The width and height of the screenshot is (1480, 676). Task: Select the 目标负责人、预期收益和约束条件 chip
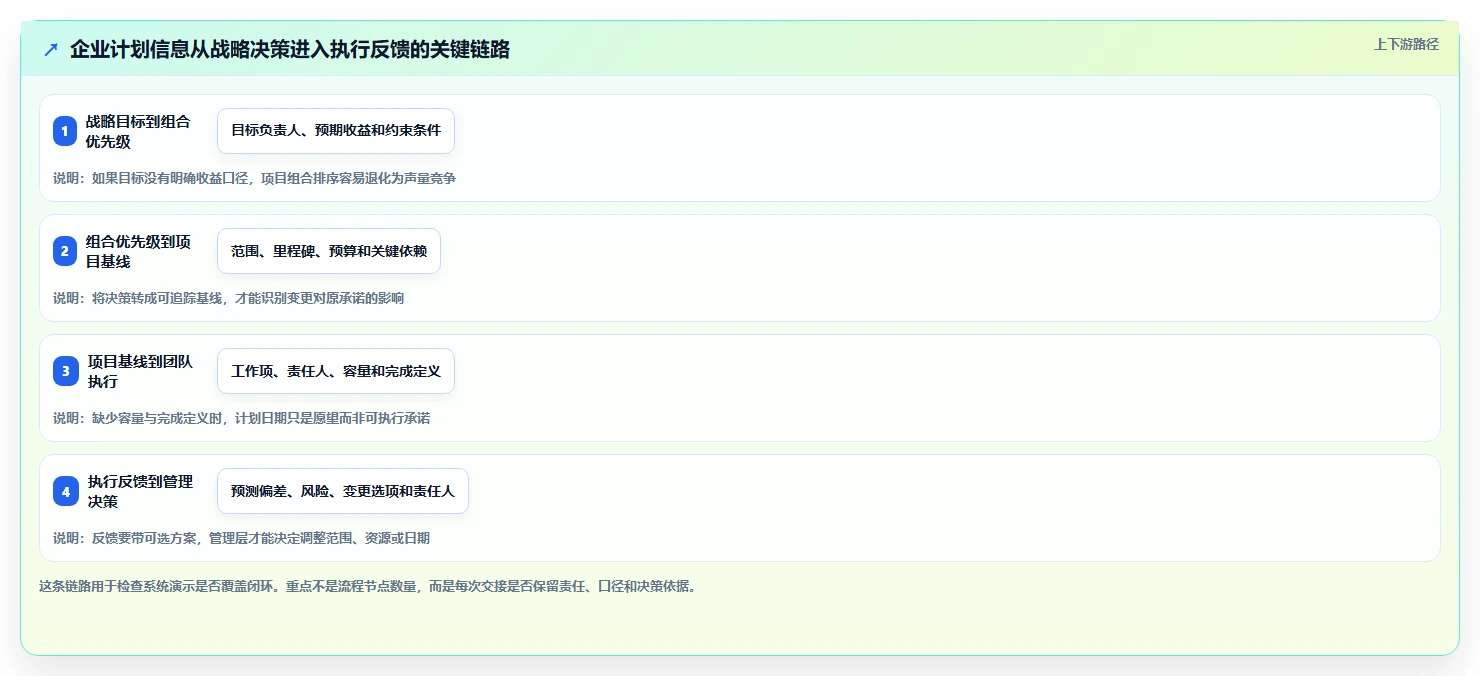tap(336, 131)
